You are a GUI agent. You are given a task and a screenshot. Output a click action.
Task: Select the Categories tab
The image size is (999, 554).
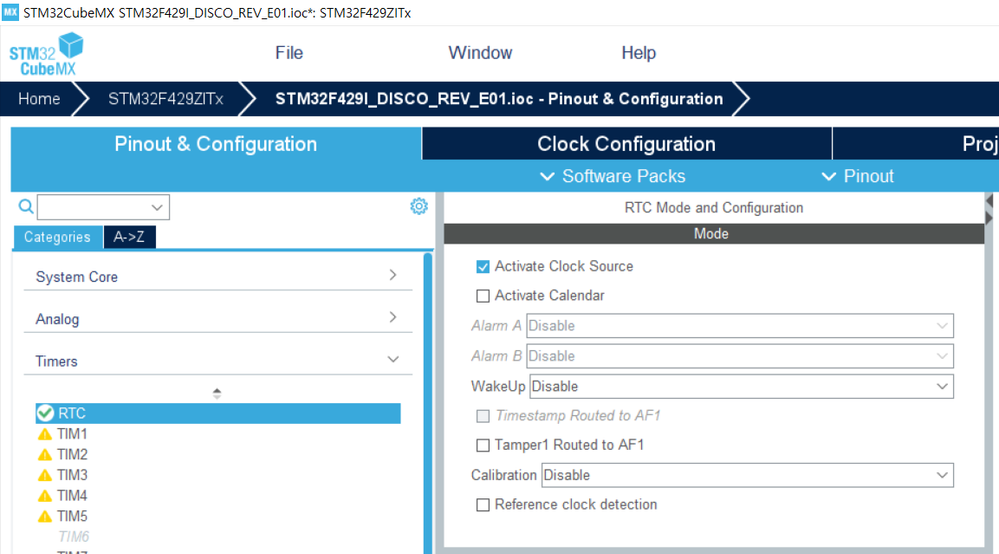coord(57,237)
